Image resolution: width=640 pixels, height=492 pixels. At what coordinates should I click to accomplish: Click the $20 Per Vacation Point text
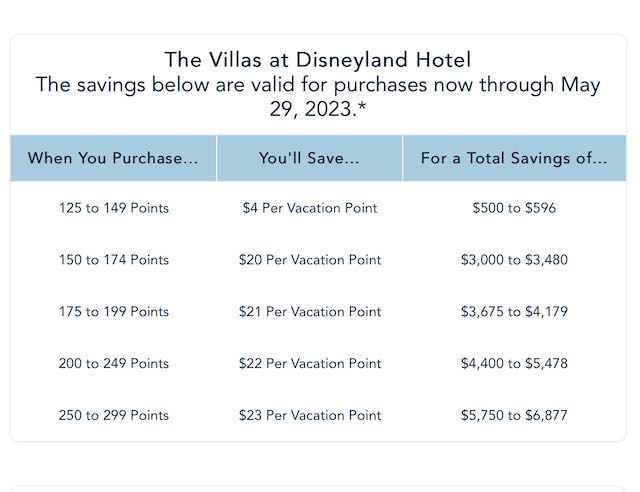click(310, 260)
